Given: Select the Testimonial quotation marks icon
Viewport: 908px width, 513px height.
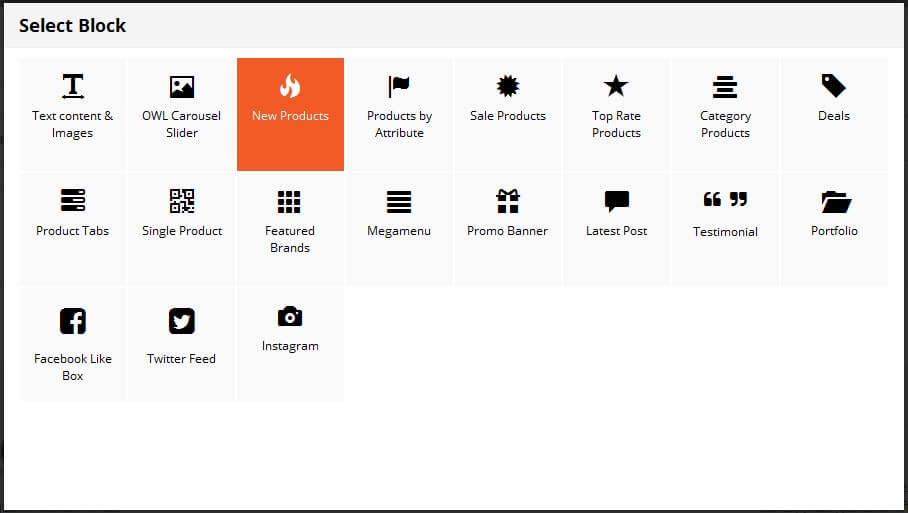Looking at the screenshot, I should click(x=726, y=199).
